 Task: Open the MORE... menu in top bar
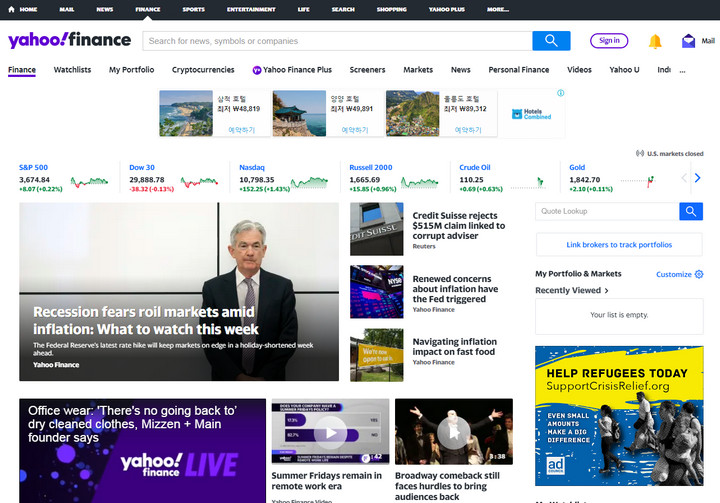pos(498,9)
